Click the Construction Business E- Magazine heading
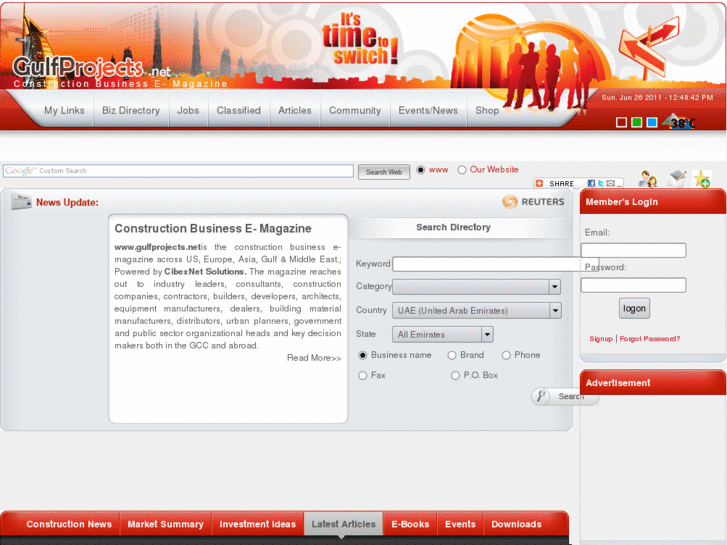Image resolution: width=727 pixels, height=545 pixels. coord(213,228)
